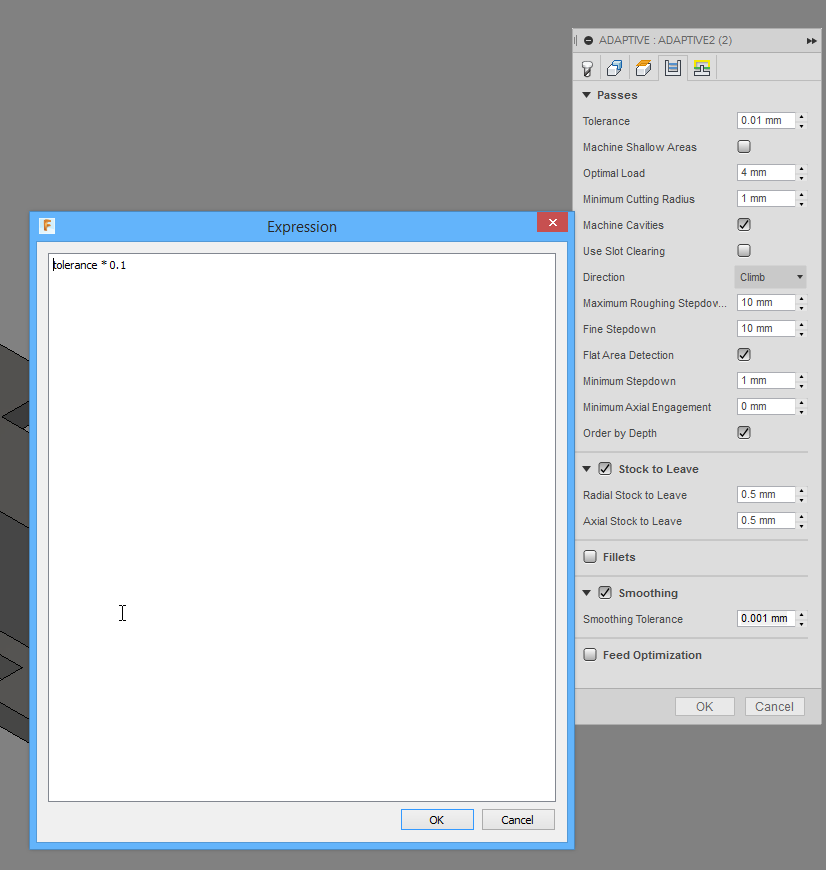The height and width of the screenshot is (870, 826).
Task: Confirm the Expression dialog with OK
Action: pos(437,819)
